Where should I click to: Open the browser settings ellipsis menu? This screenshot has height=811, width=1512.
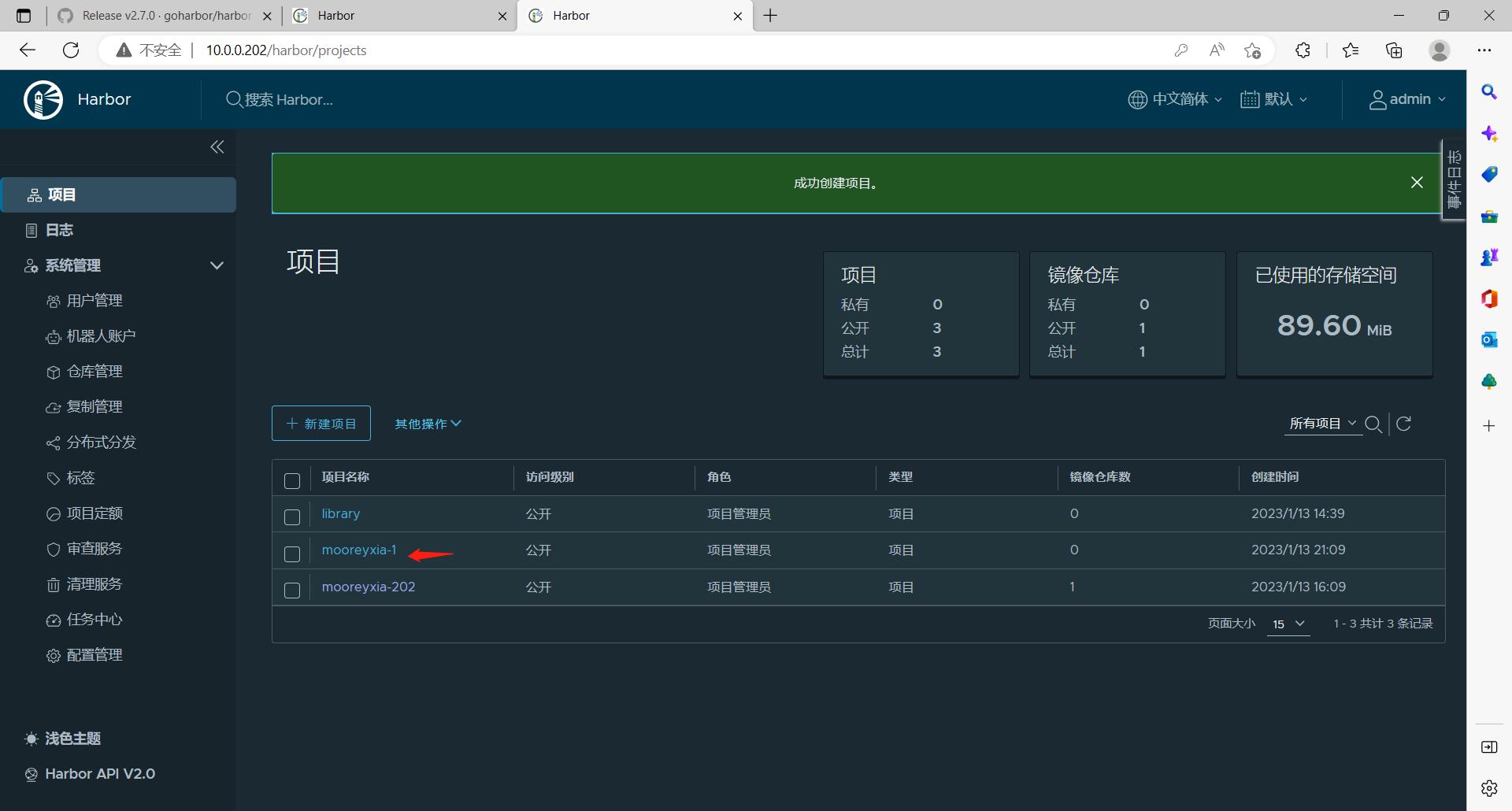[1484, 50]
